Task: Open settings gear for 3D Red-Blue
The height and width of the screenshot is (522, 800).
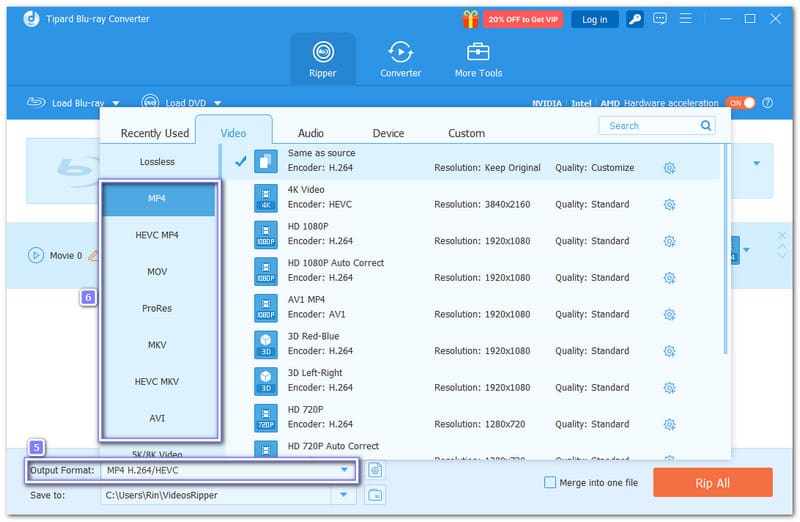Action: (669, 351)
